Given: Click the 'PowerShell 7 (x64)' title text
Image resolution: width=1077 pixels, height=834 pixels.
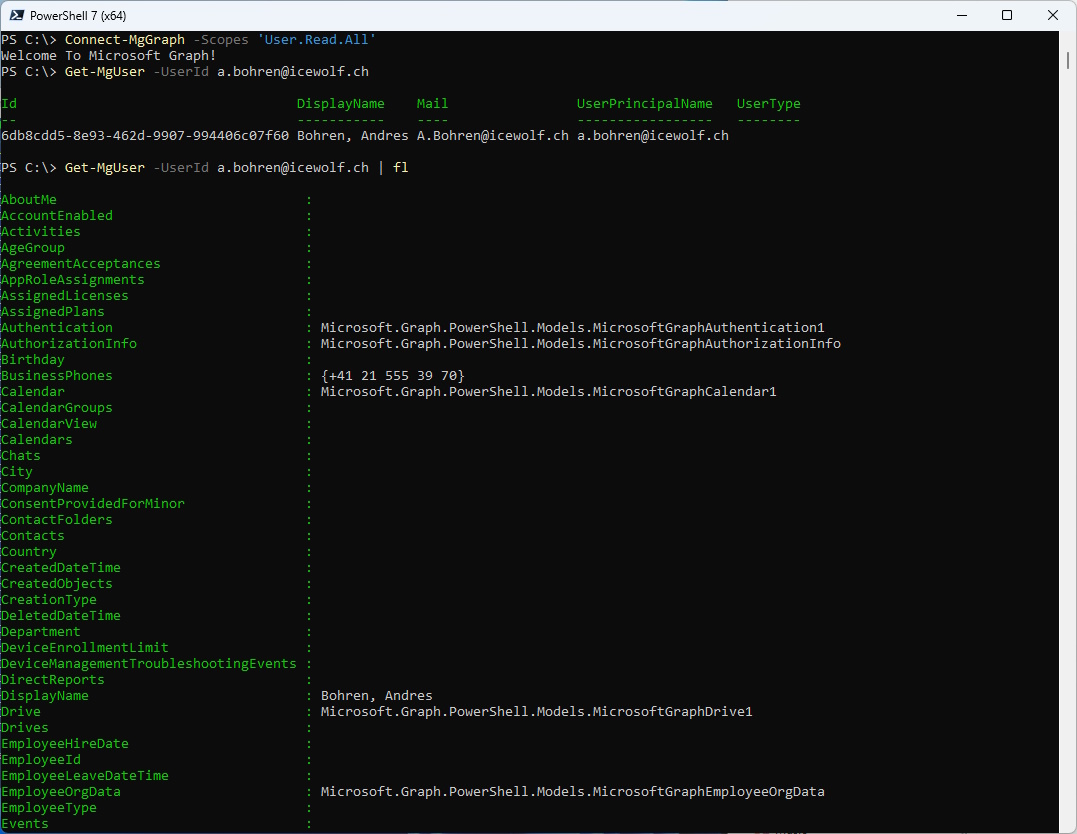Looking at the screenshot, I should (78, 15).
